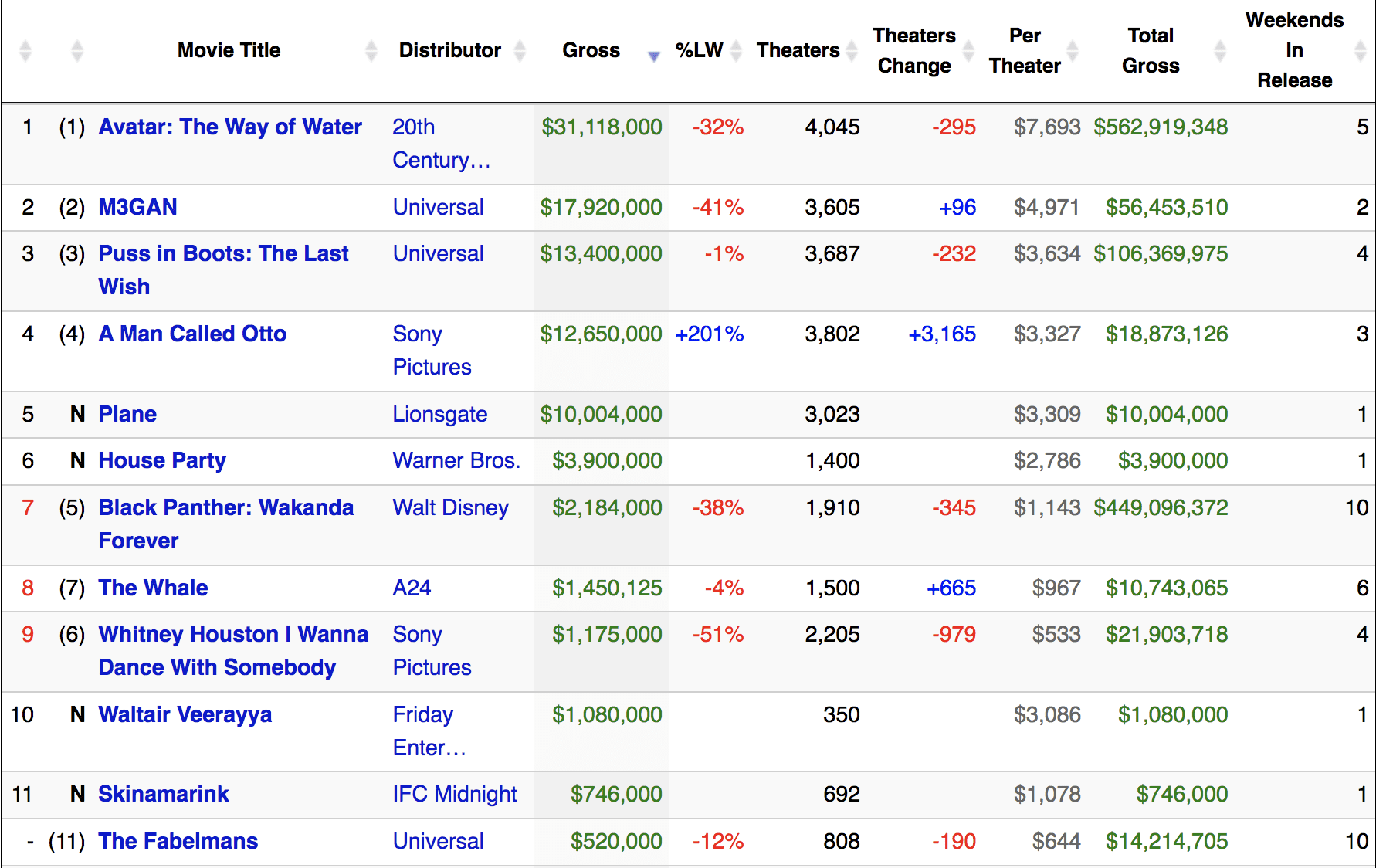Select Plane total gross $10,004,000
Viewport: 1376px width, 868px height.
tap(1167, 414)
